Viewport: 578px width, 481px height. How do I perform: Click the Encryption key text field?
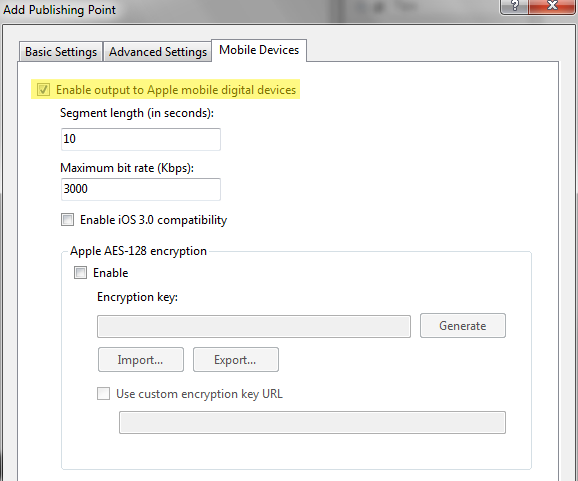click(254, 326)
